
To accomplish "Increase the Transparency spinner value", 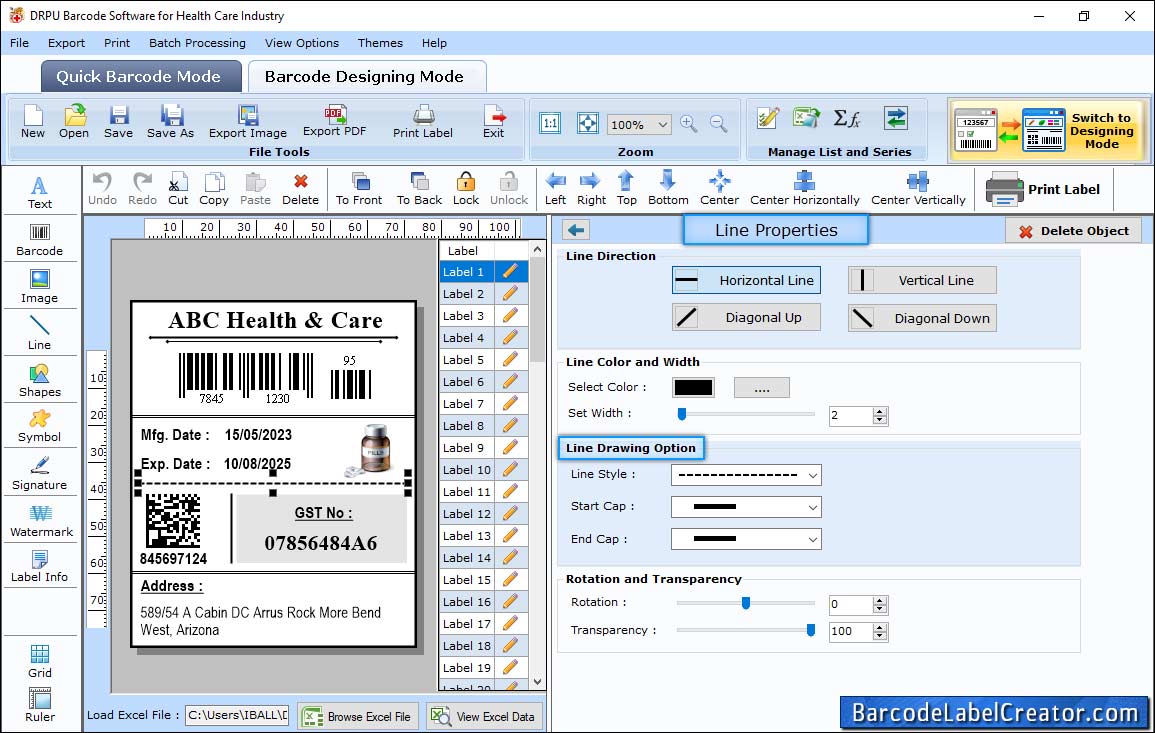I will 880,628.
